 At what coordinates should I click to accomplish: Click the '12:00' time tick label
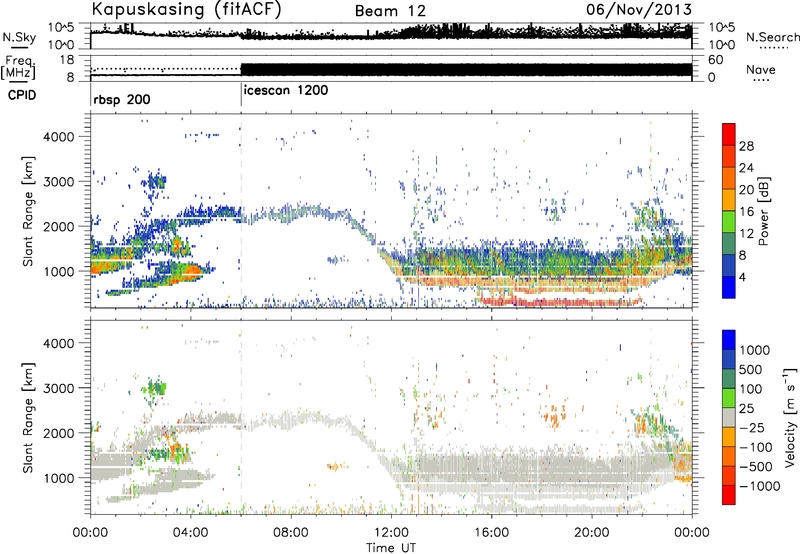pos(391,532)
